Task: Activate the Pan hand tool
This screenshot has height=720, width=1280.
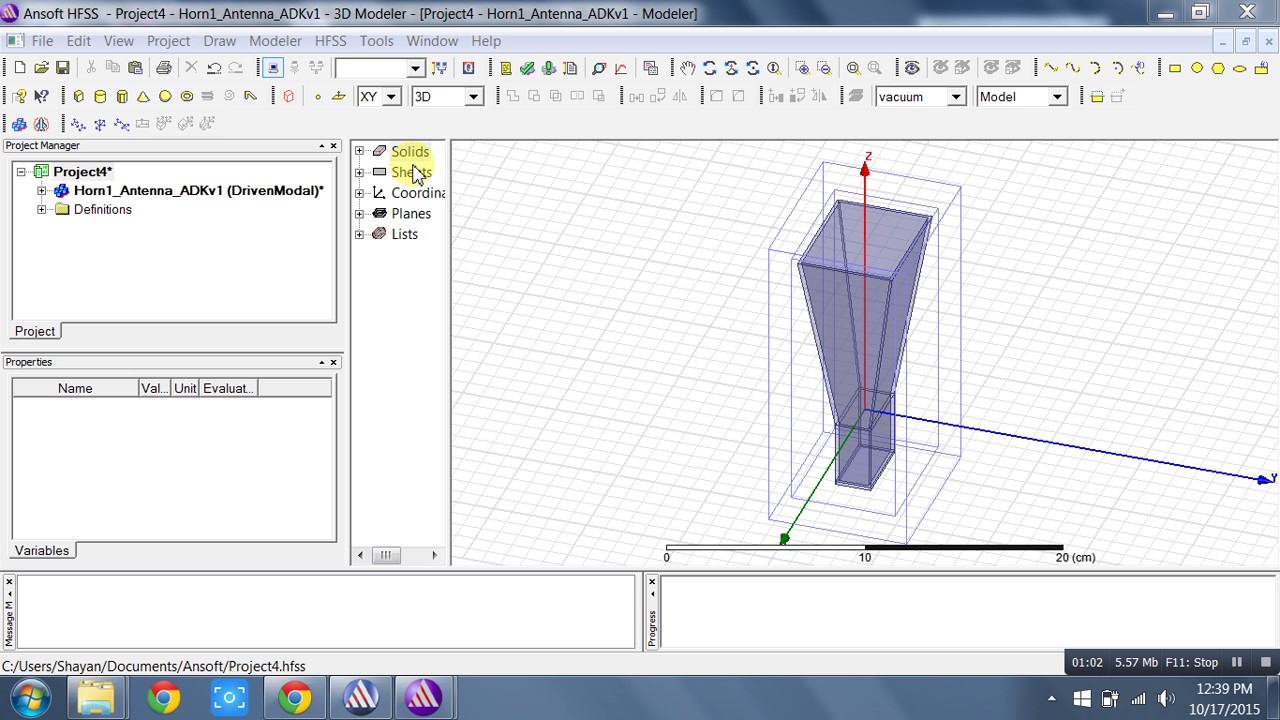Action: 688,68
